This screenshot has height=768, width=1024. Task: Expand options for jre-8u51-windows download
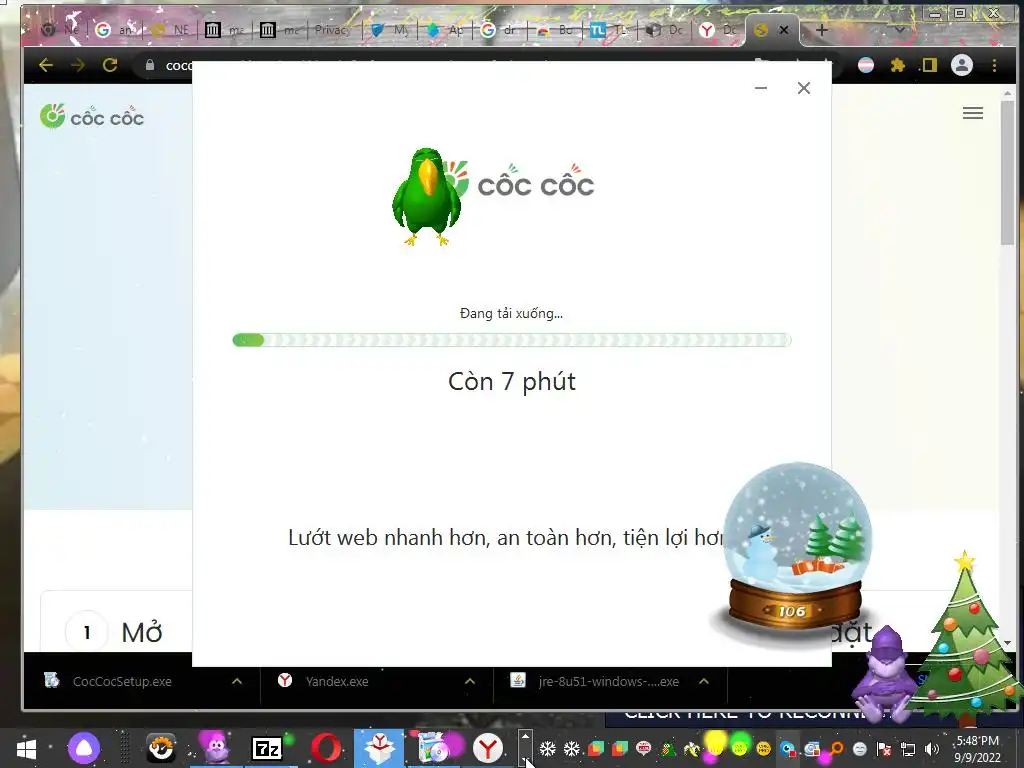703,681
